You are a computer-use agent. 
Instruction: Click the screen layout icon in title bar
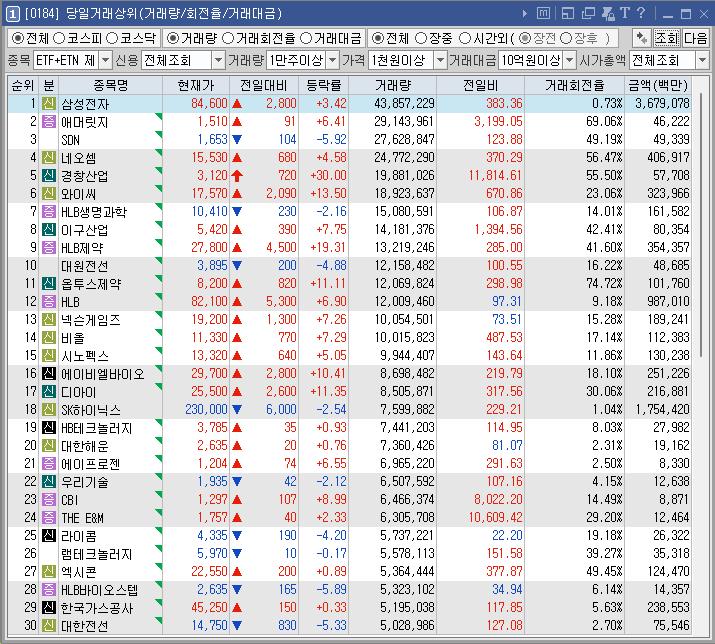[x=568, y=14]
